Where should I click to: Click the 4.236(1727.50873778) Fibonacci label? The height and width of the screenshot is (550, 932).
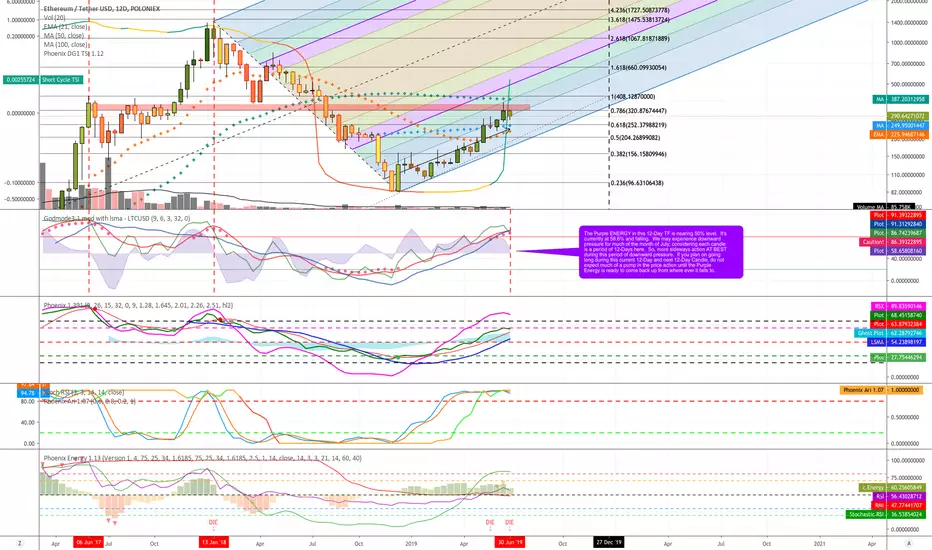pyautogui.click(x=640, y=11)
